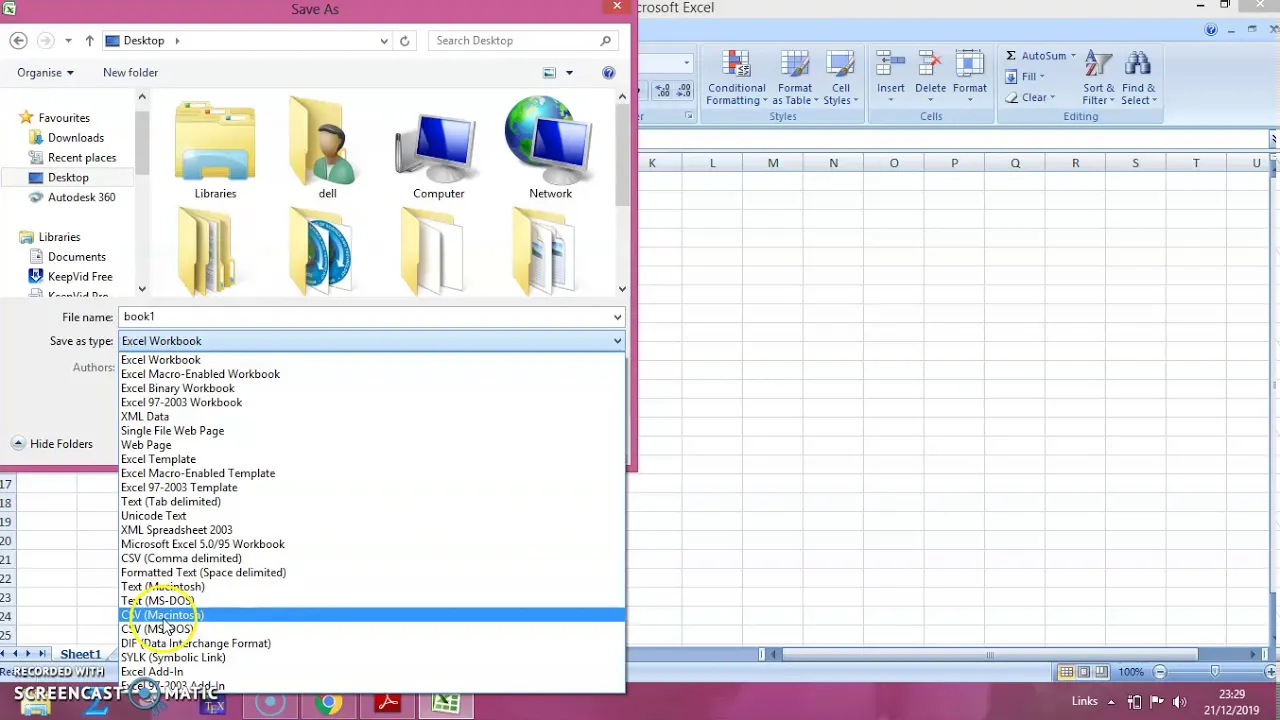Choose Excel Binary Workbook type

point(372,388)
